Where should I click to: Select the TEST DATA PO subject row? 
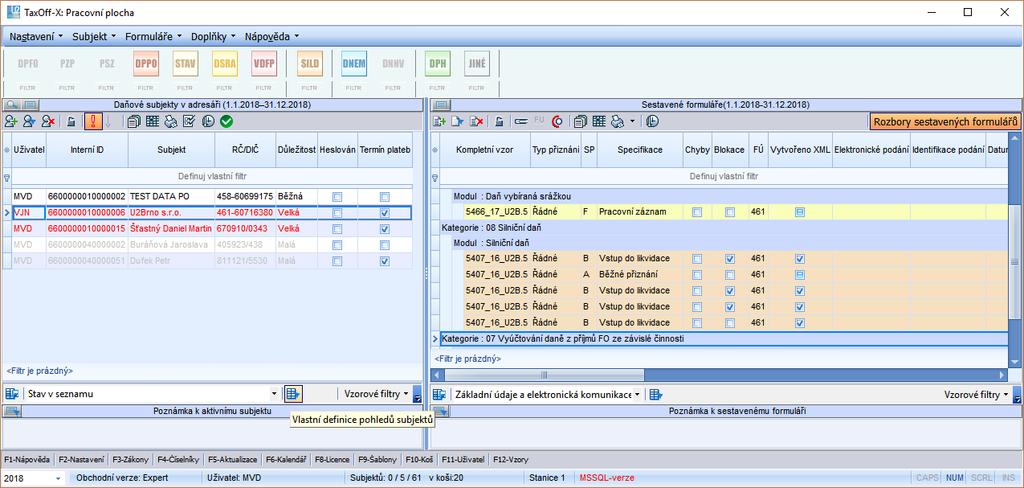pyautogui.click(x=212, y=196)
